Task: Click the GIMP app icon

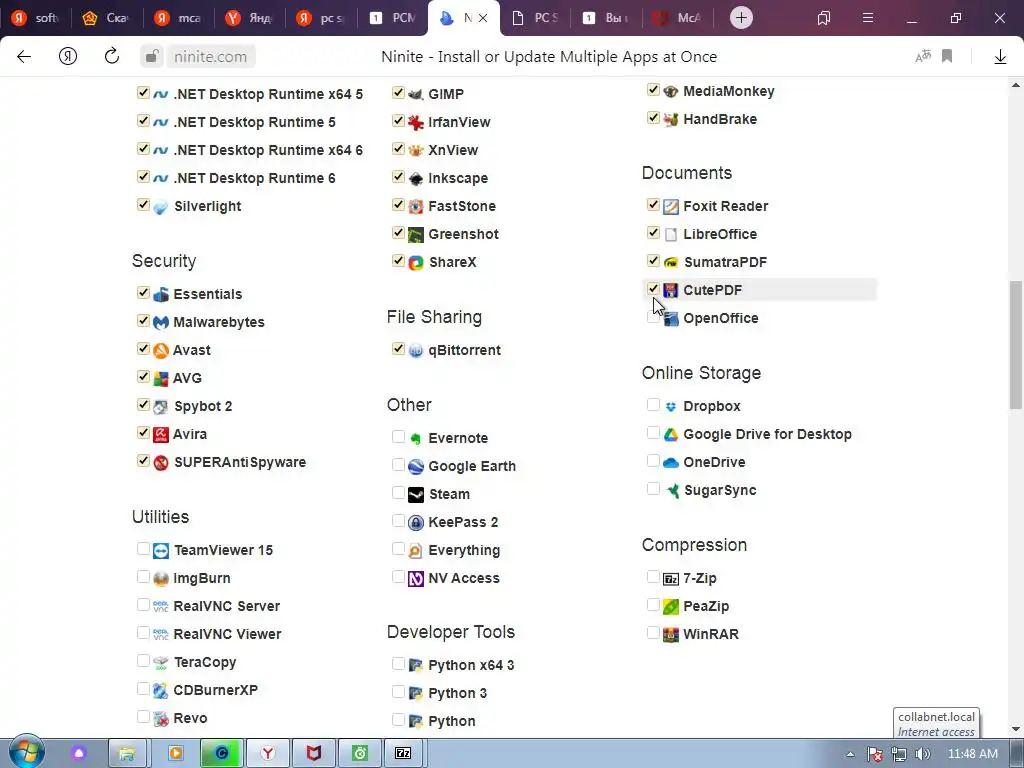Action: (x=415, y=95)
